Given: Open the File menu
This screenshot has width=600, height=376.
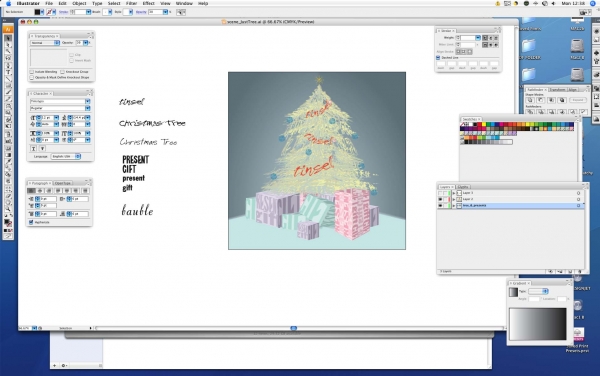Looking at the screenshot, I should pos(49,3).
